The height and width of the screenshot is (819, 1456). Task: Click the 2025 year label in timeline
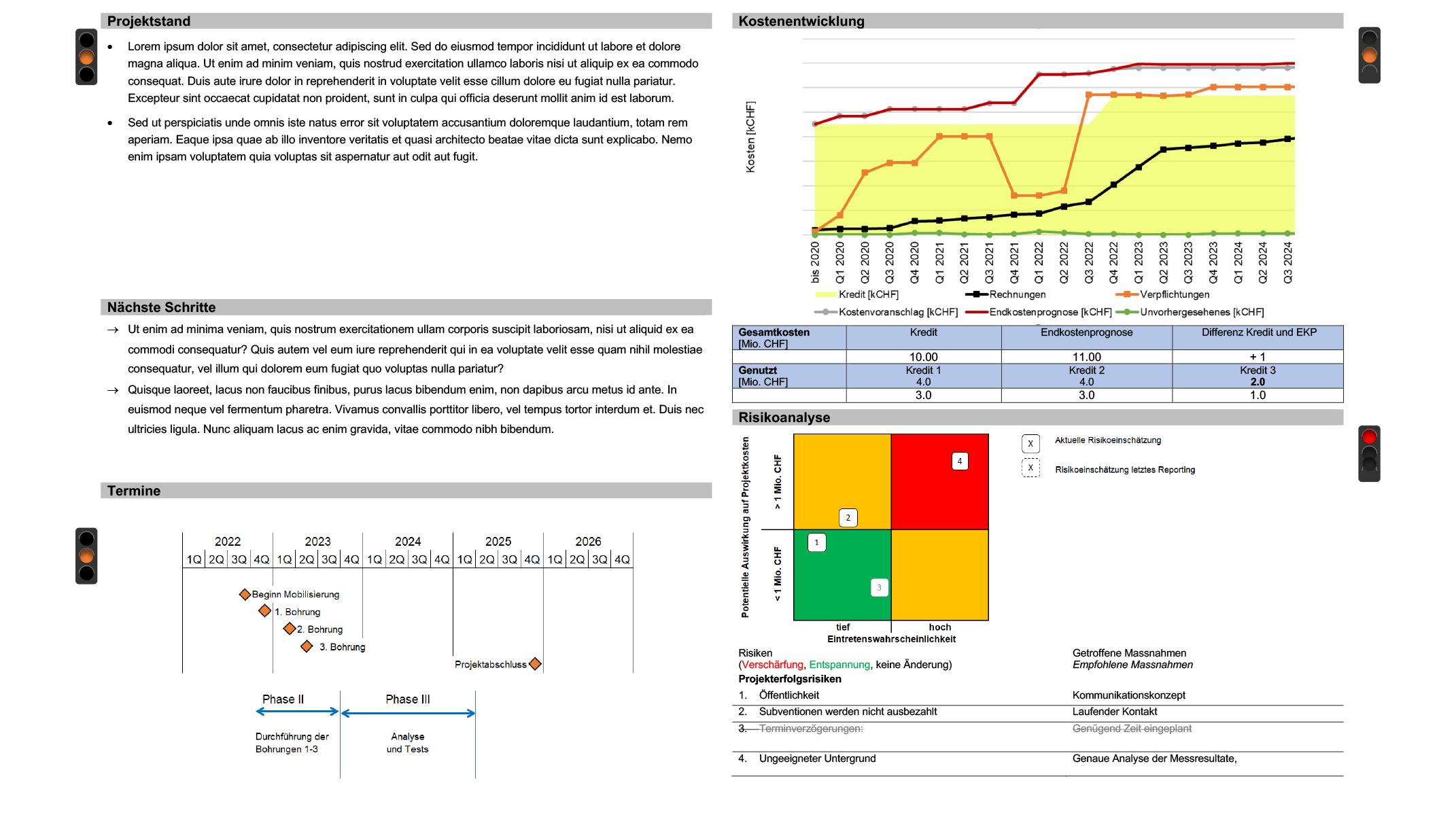498,542
